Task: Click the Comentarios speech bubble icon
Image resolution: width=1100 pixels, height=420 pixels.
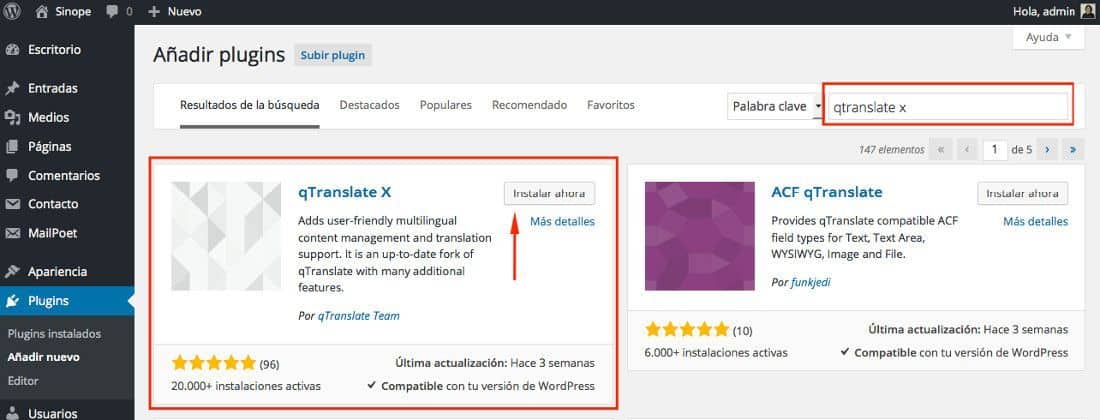Action: (x=12, y=175)
